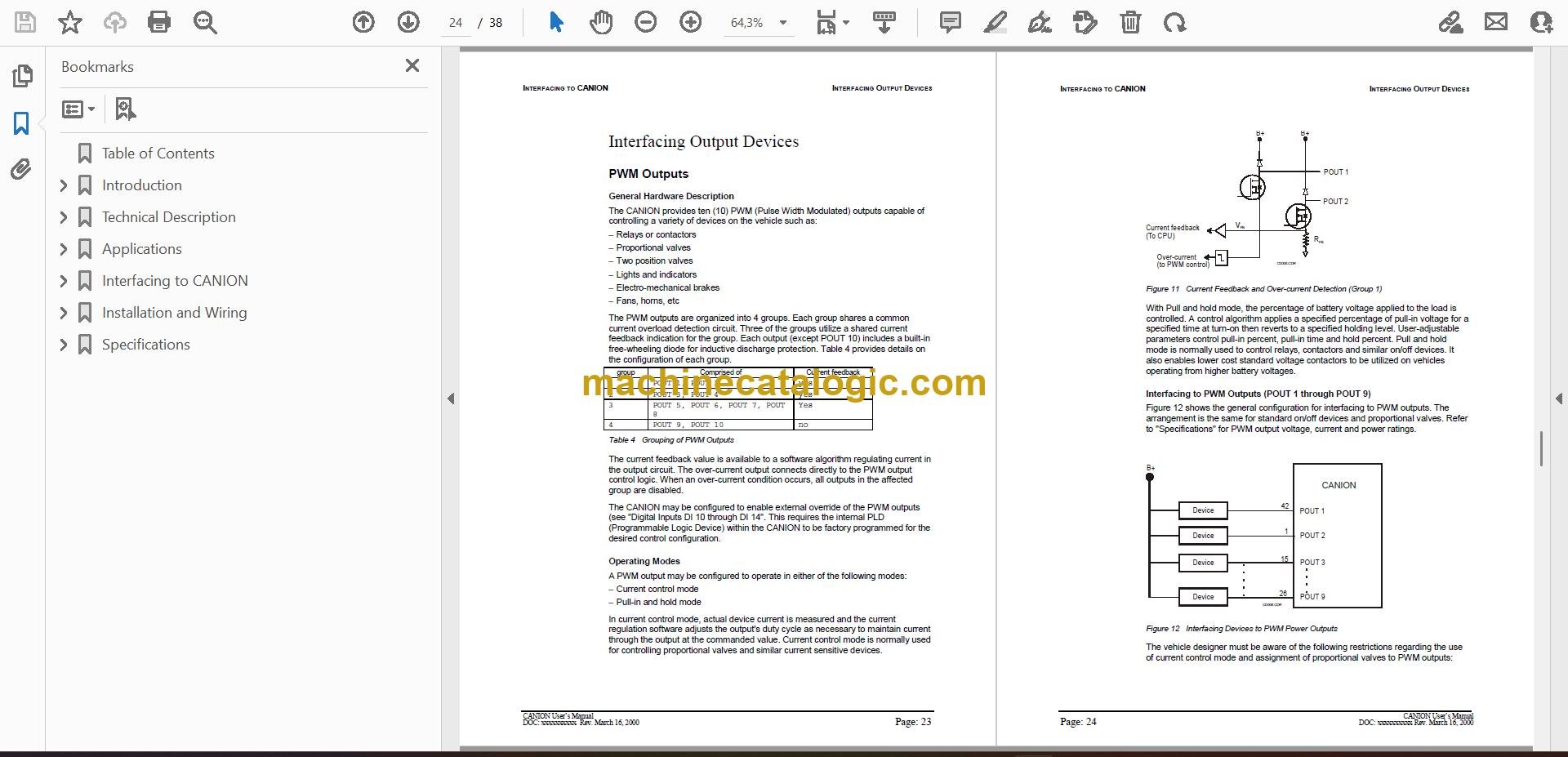
Task: Open the share with others icon
Action: tap(1541, 22)
